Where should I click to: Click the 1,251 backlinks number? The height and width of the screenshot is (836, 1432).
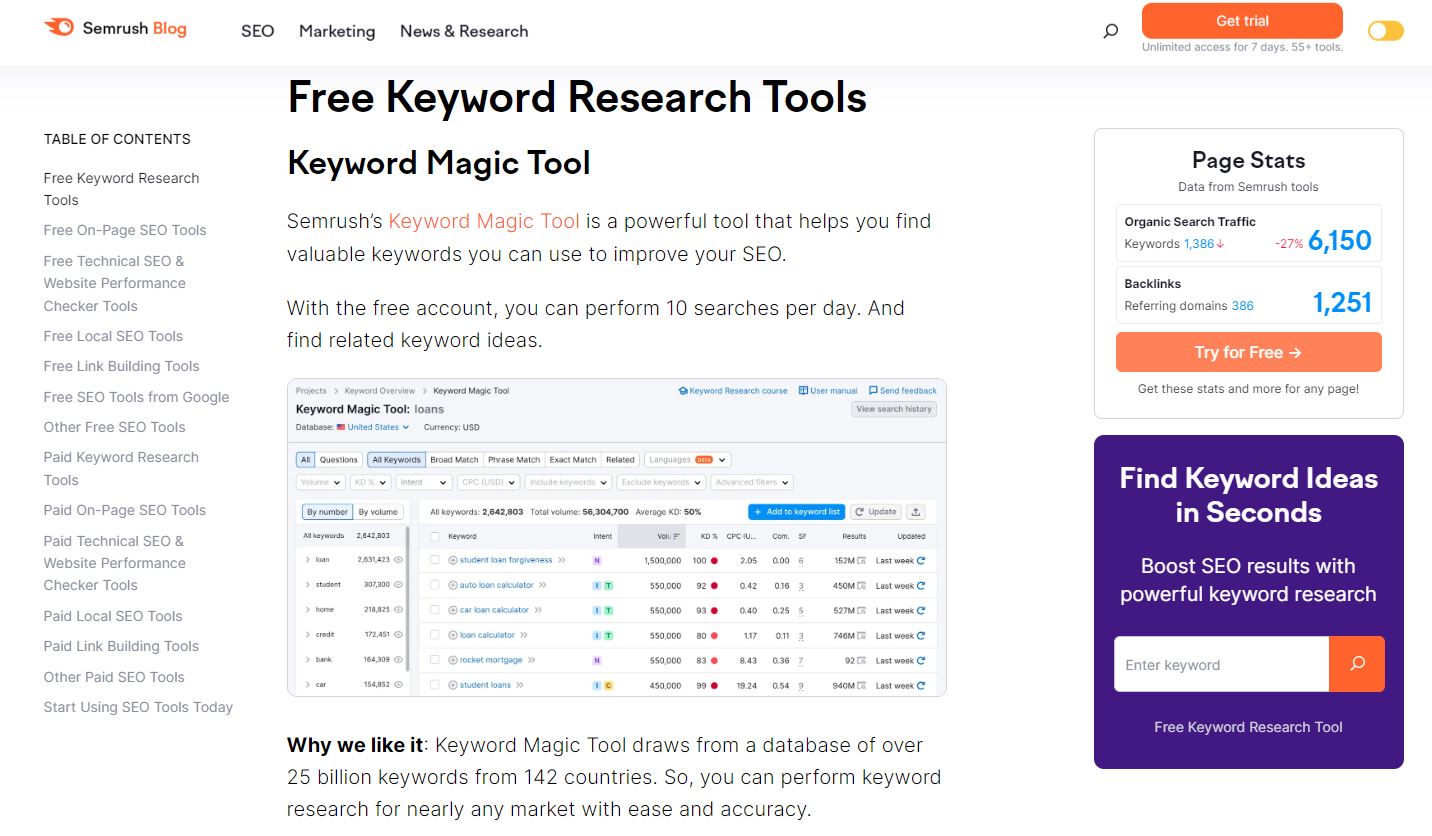pos(1342,302)
